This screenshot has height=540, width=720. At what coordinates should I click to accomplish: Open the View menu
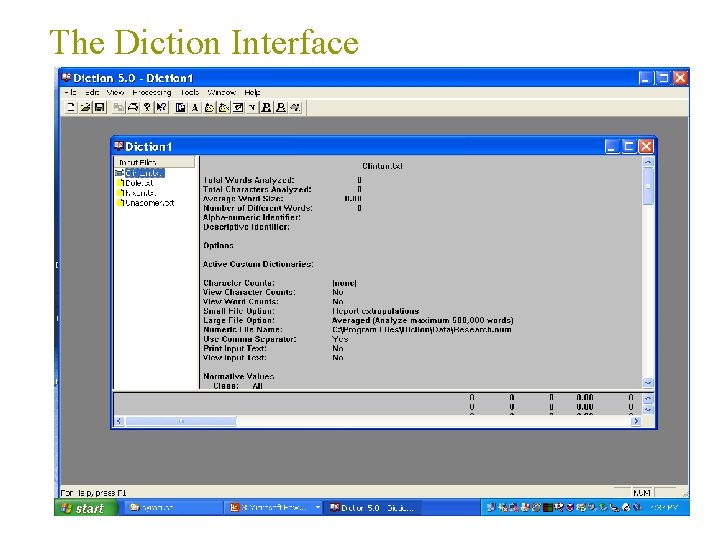coord(115,92)
